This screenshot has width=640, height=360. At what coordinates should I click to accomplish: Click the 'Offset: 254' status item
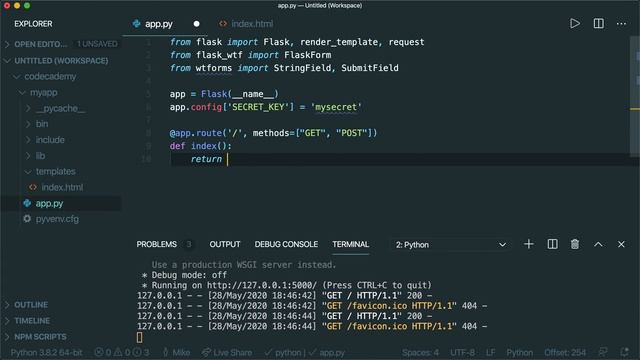[x=565, y=352]
